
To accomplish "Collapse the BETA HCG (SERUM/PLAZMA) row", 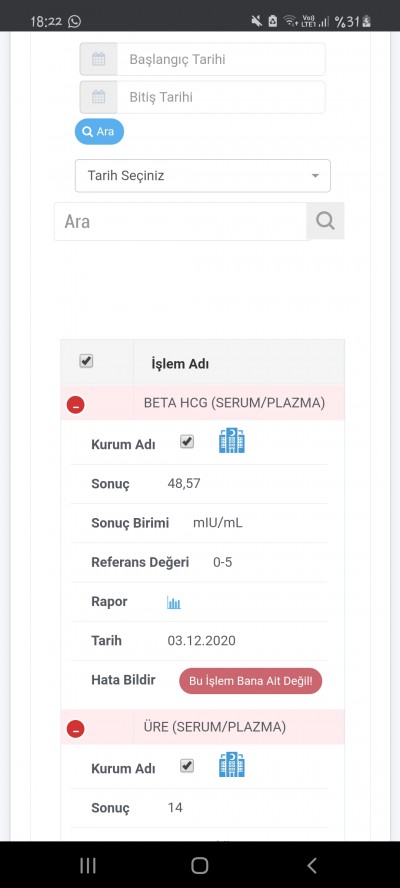I will coord(75,405).
